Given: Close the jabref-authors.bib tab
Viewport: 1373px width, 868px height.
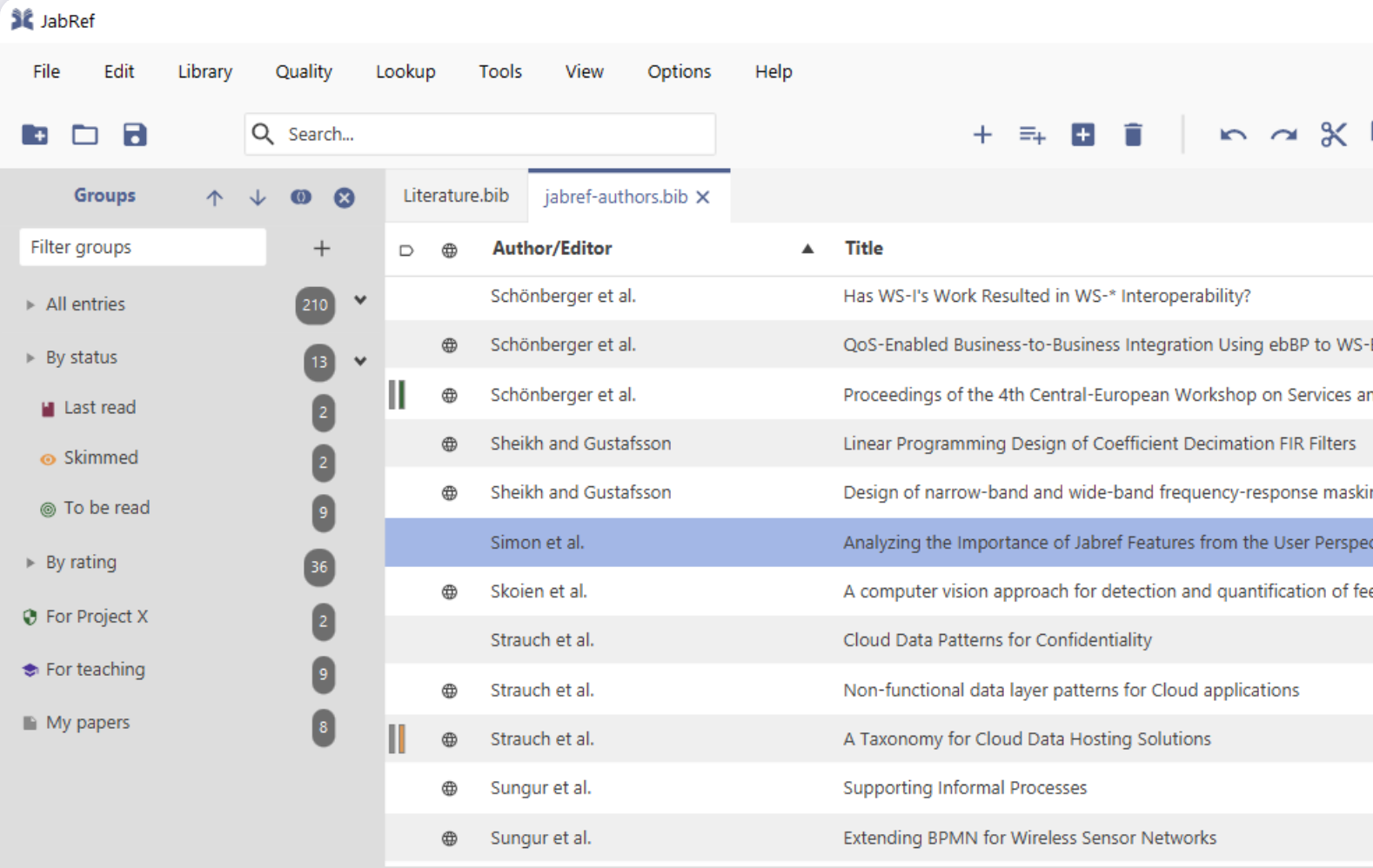Looking at the screenshot, I should coord(703,197).
